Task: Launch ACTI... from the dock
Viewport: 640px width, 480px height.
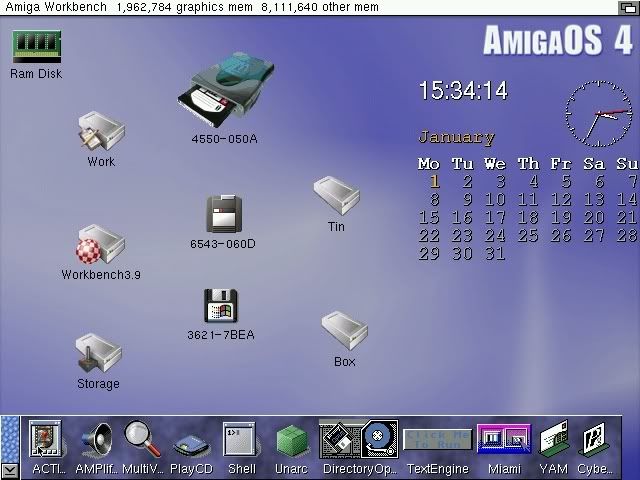Action: (x=45, y=439)
